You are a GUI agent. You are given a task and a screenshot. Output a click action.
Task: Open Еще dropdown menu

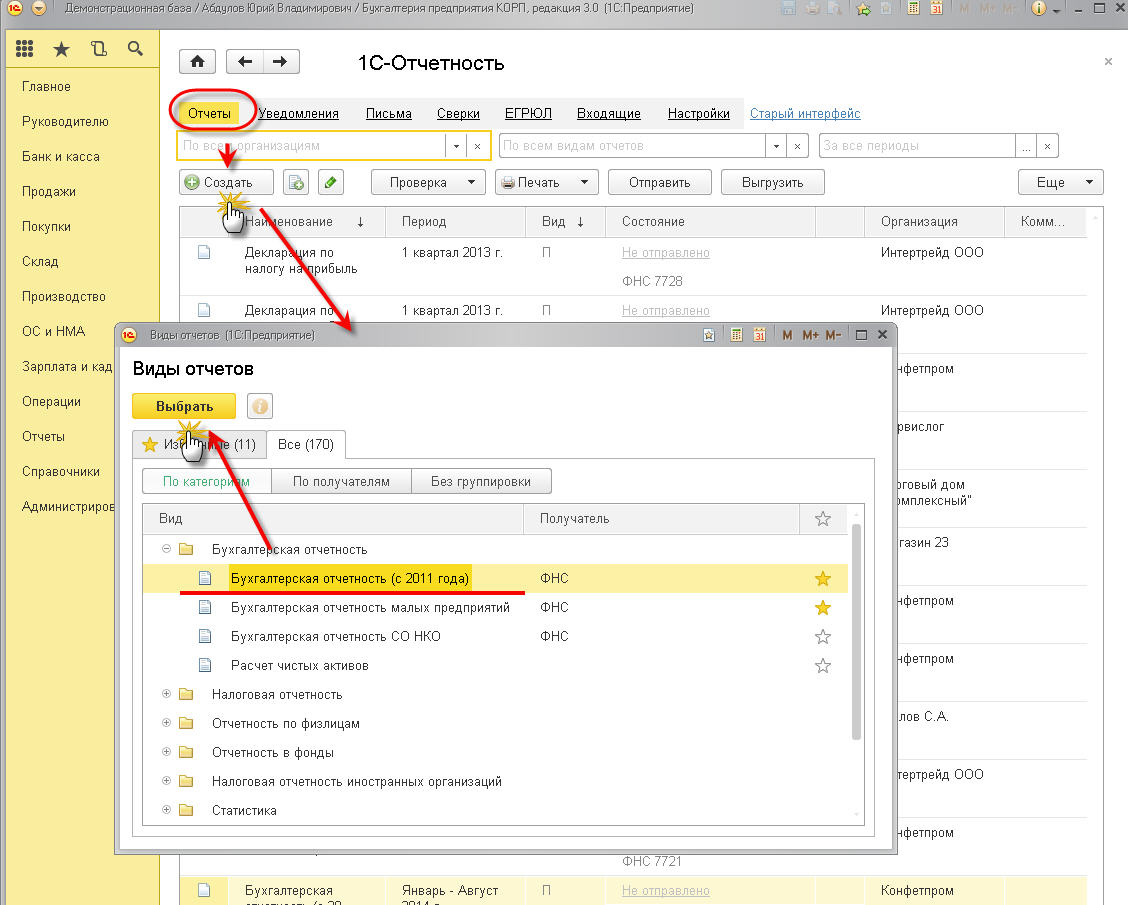[x=1060, y=183]
